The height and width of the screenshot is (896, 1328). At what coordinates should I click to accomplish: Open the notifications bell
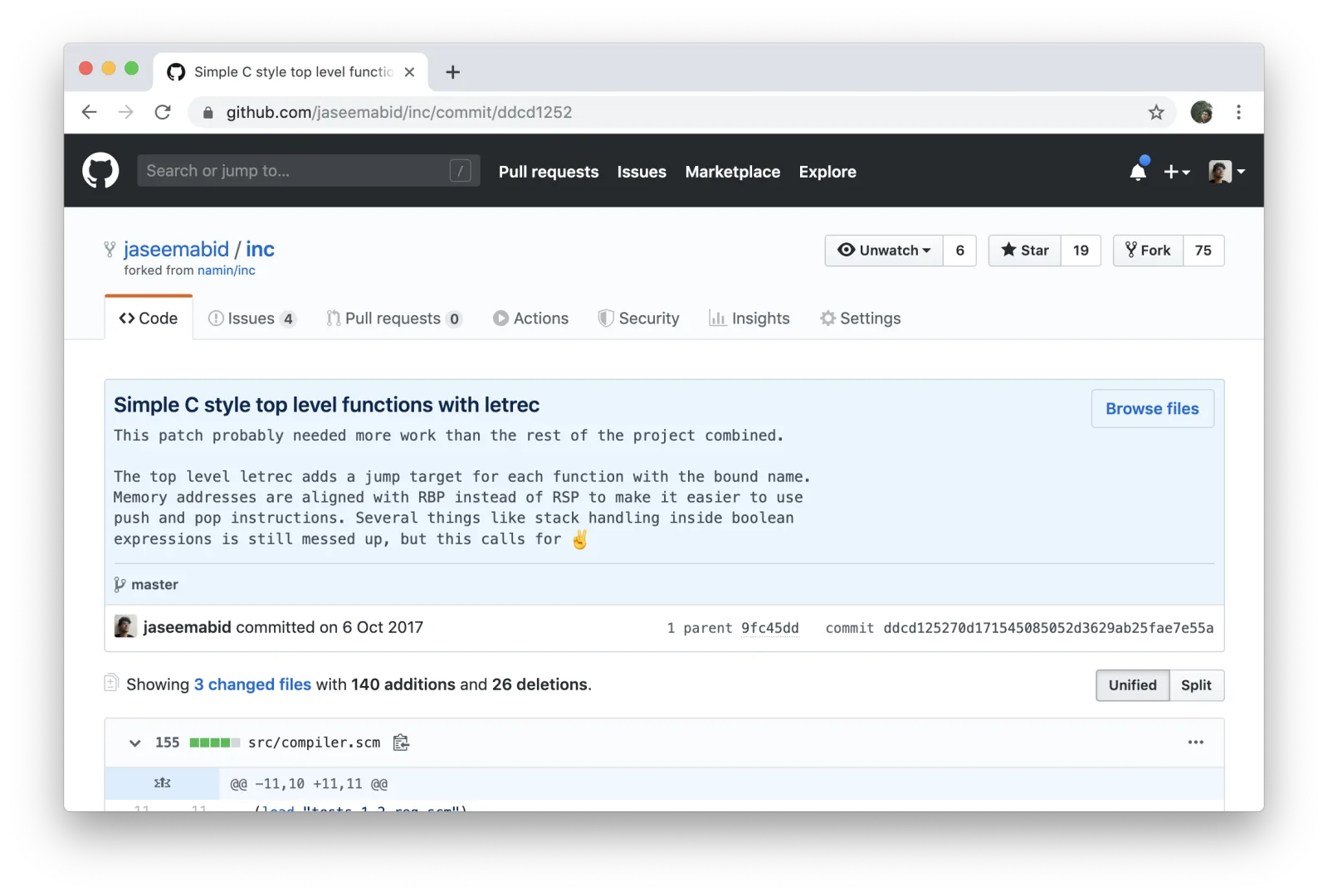[x=1138, y=171]
